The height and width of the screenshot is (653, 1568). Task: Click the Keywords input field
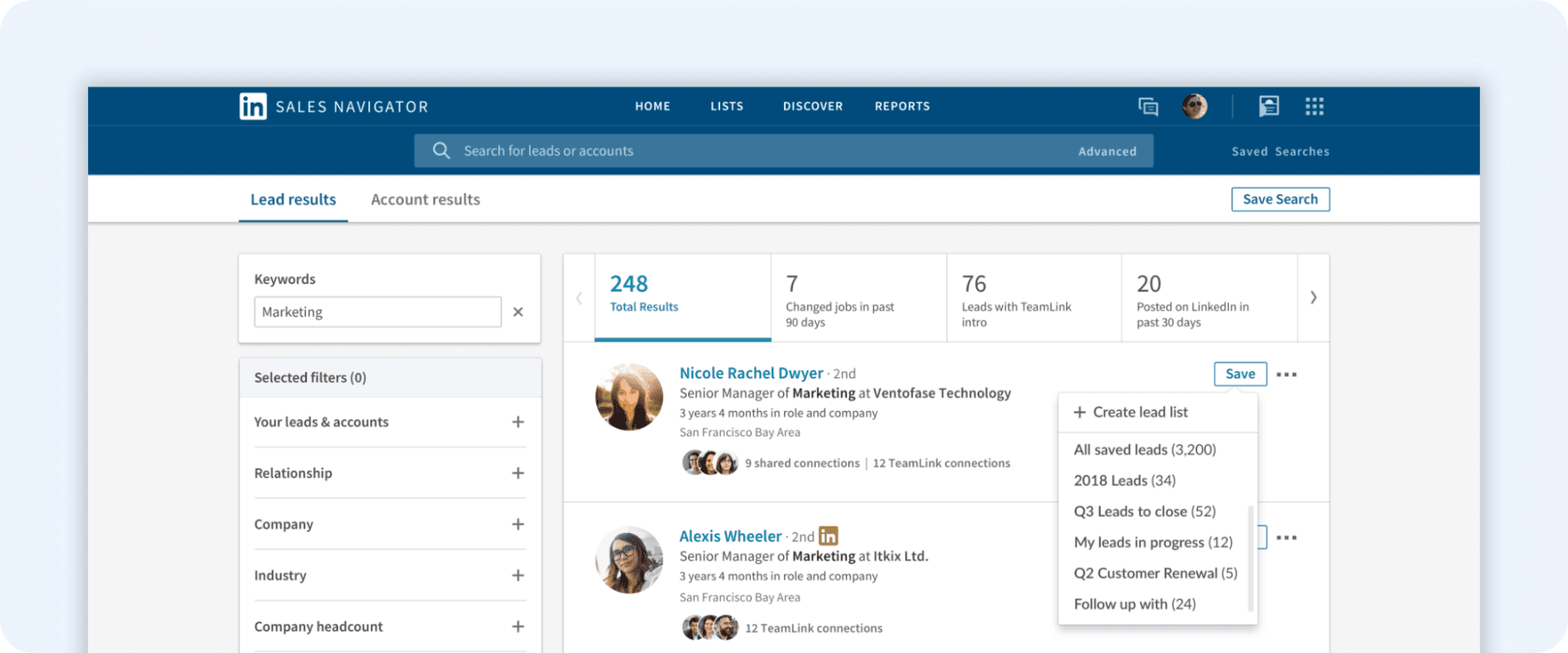click(377, 312)
